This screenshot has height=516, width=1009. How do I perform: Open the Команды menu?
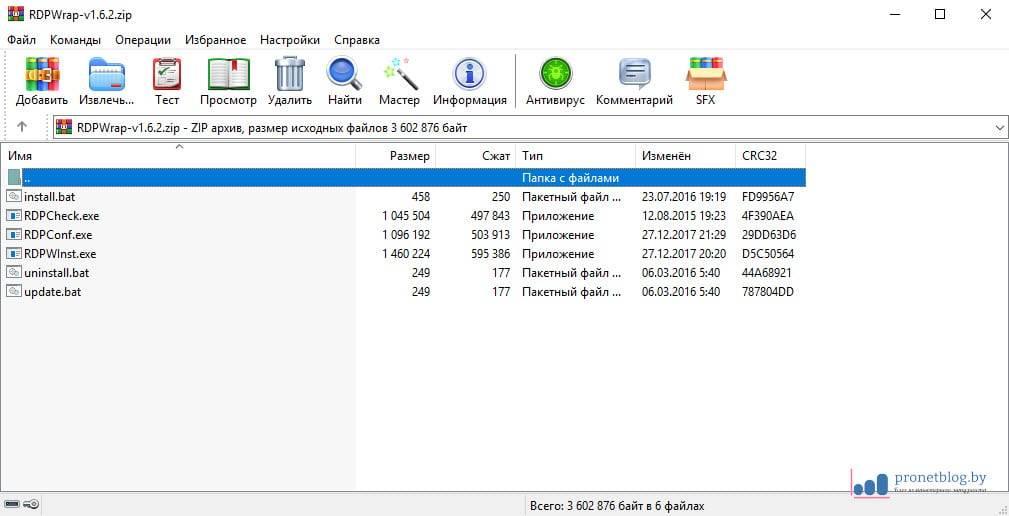click(75, 40)
